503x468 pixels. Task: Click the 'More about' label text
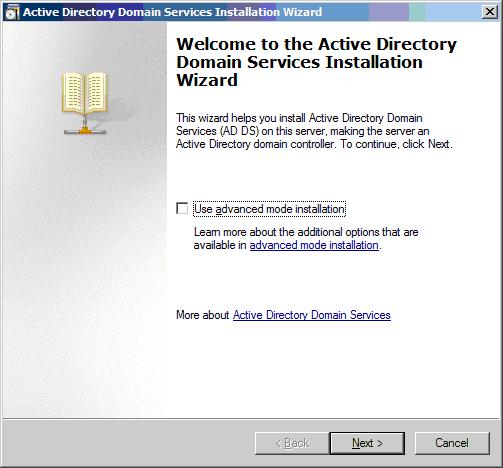pyautogui.click(x=203, y=315)
